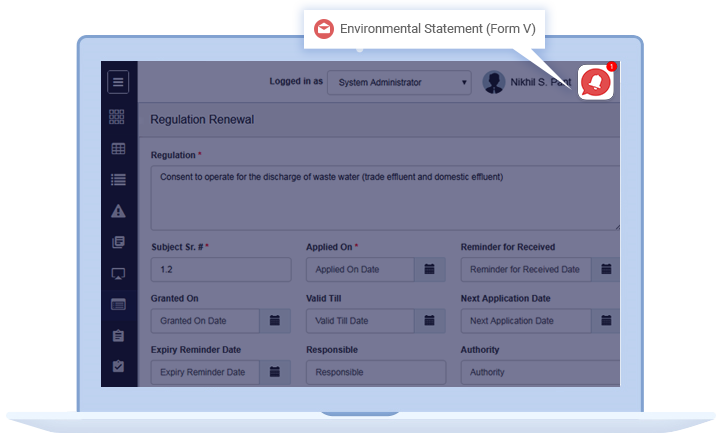Open calendar picker for Valid Till

[428, 321]
